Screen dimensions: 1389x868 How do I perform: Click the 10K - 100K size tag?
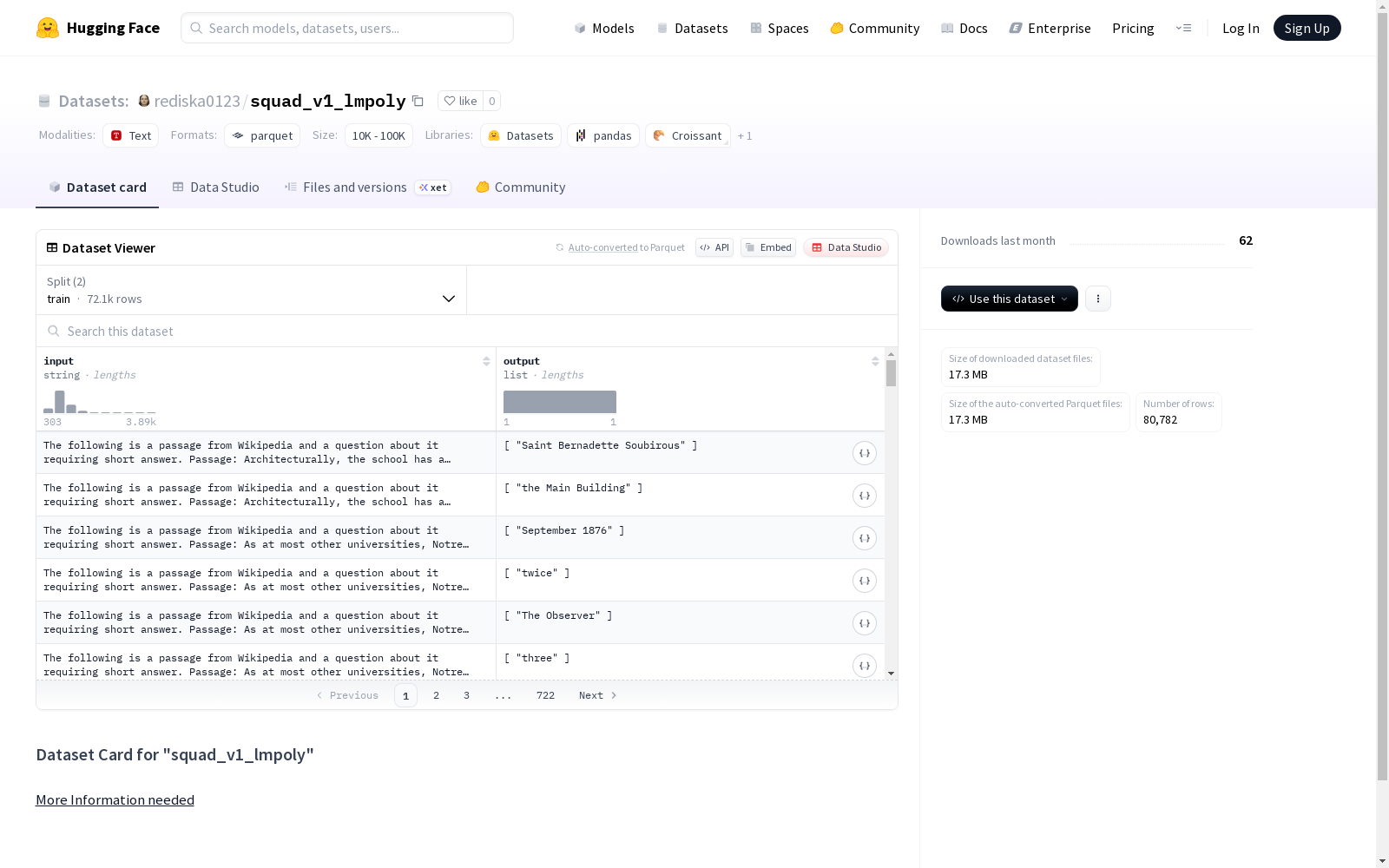(x=379, y=135)
